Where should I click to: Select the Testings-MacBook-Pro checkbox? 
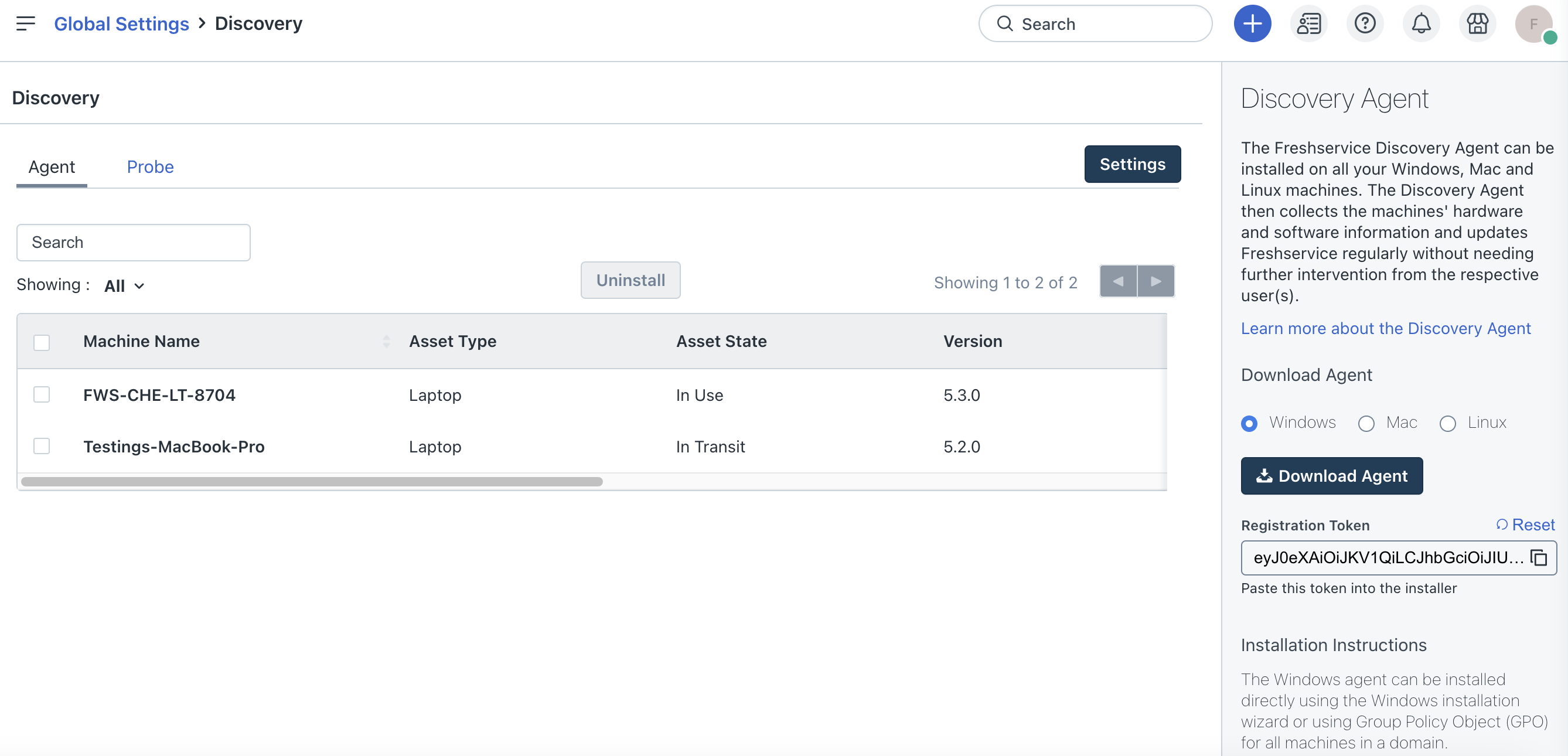coord(42,446)
